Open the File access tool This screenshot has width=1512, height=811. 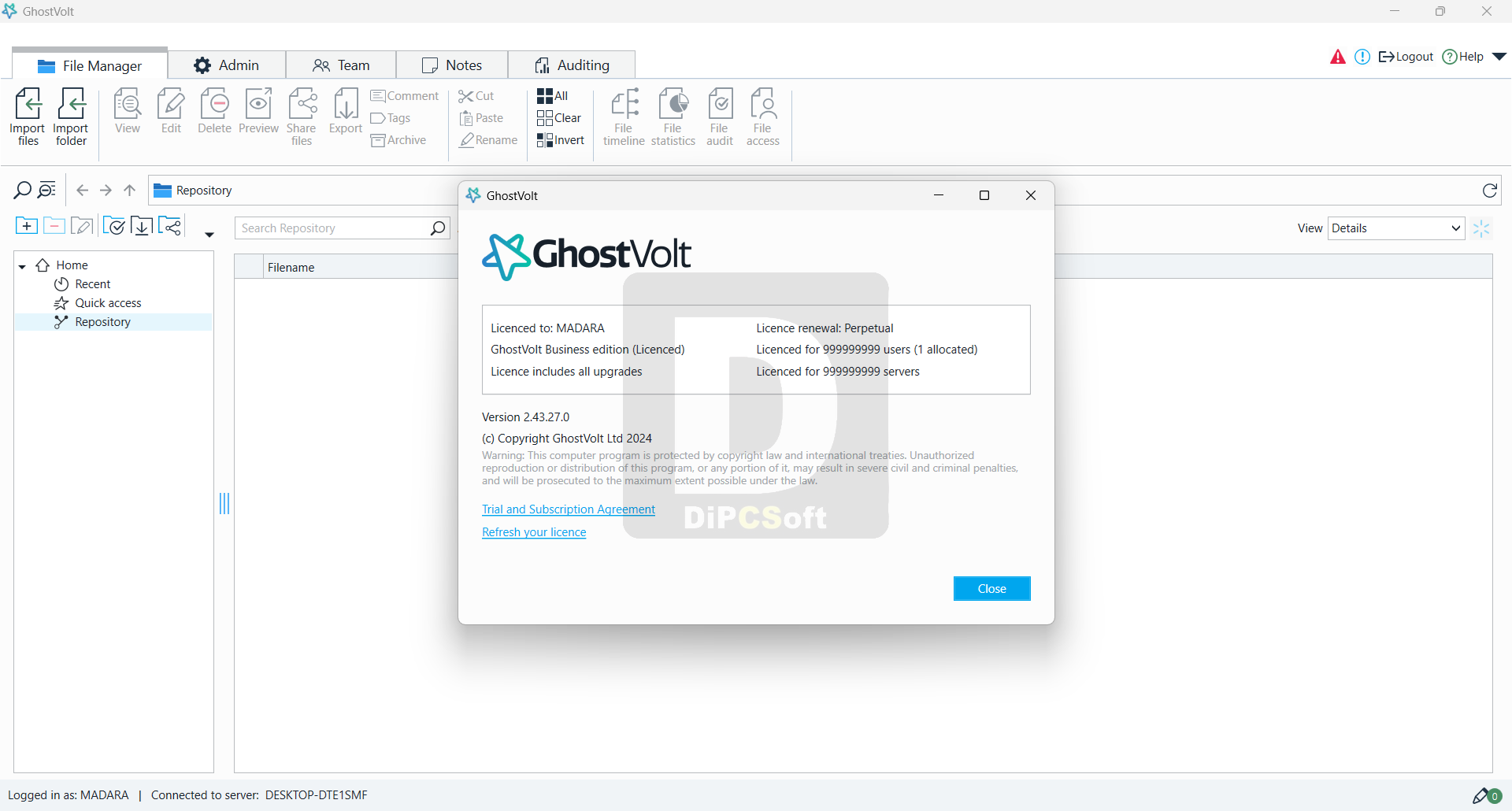(x=763, y=117)
